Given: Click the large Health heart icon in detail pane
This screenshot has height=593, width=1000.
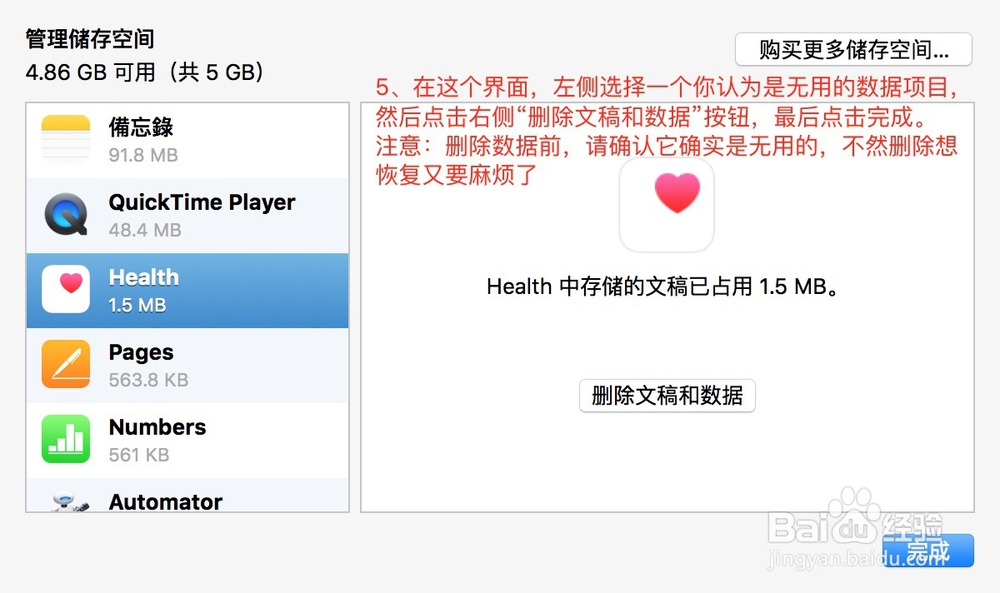Looking at the screenshot, I should [666, 205].
